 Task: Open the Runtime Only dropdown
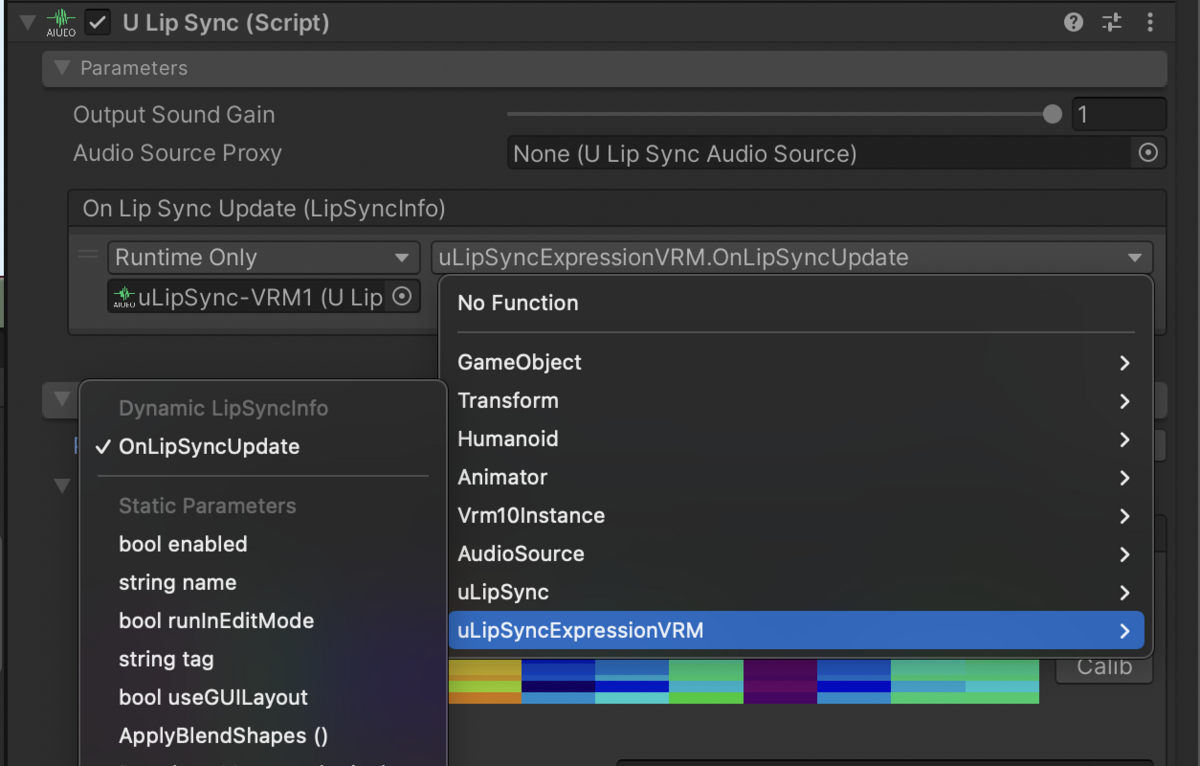tap(263, 257)
